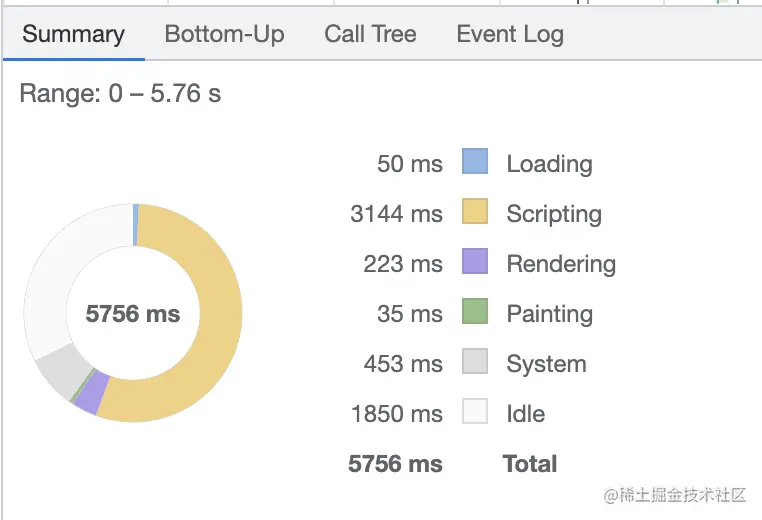This screenshot has height=520, width=762.
Task: Click the Range 0 – 5.76 s text
Action: 120,94
